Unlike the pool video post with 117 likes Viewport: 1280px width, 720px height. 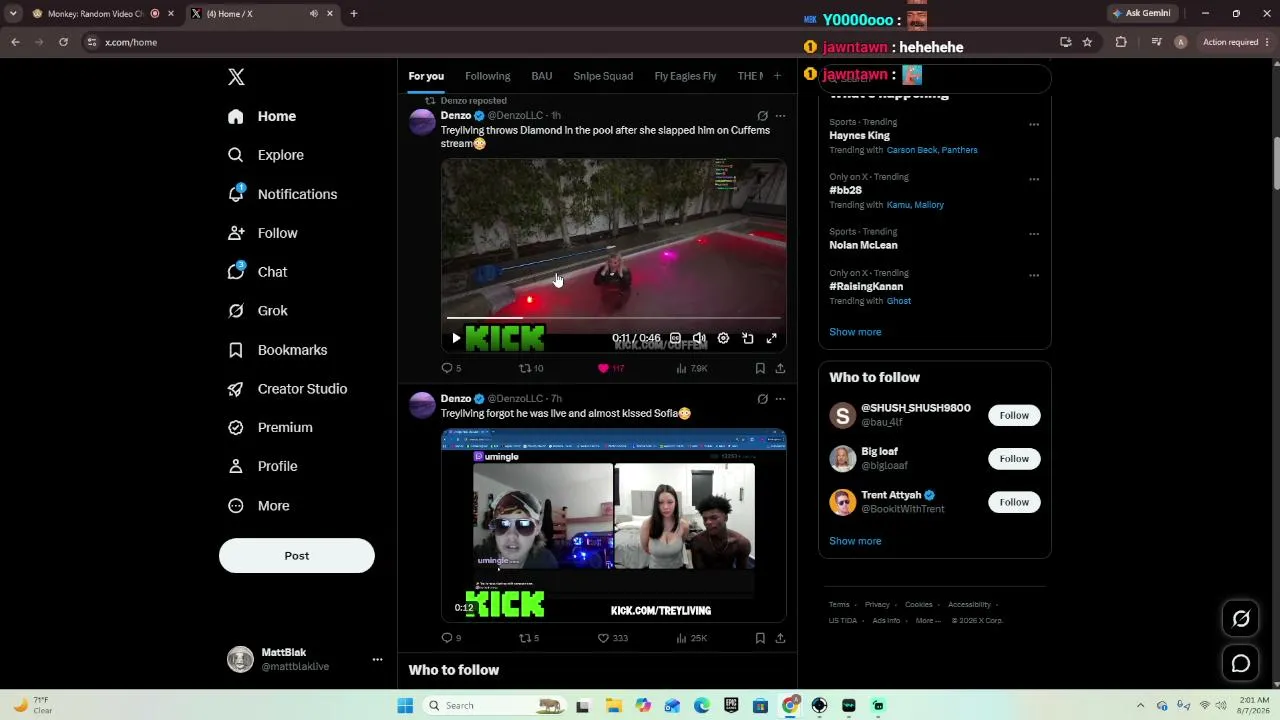tap(611, 368)
